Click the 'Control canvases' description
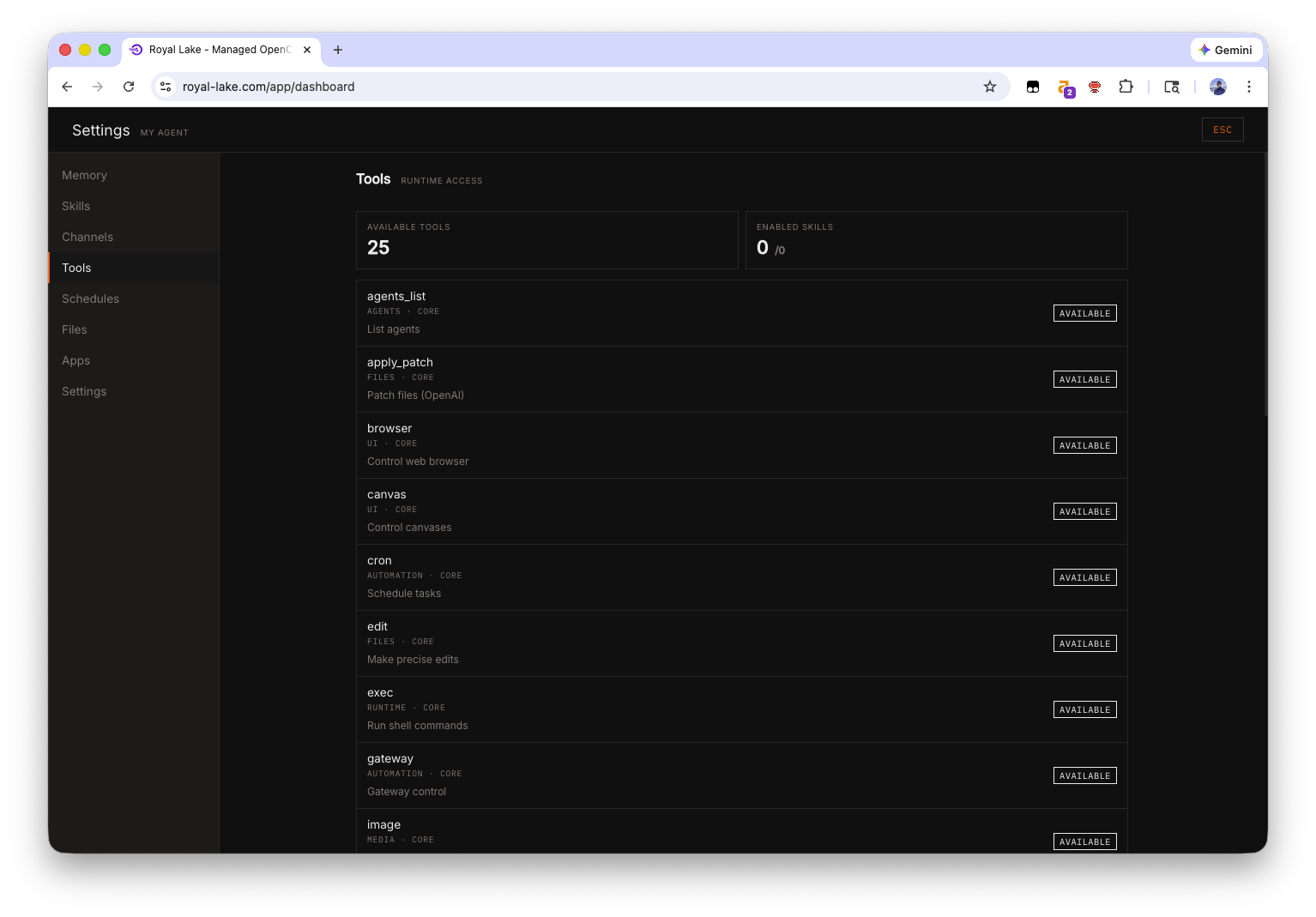This screenshot has width=1316, height=917. pos(409,528)
